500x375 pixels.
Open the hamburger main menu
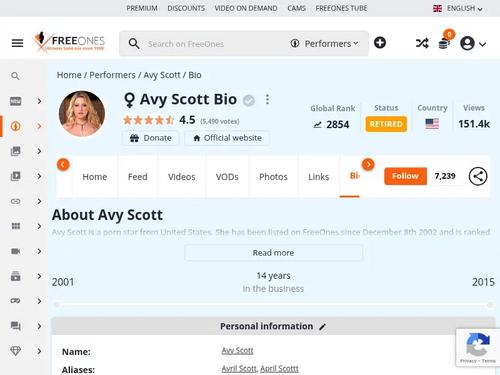(17, 43)
